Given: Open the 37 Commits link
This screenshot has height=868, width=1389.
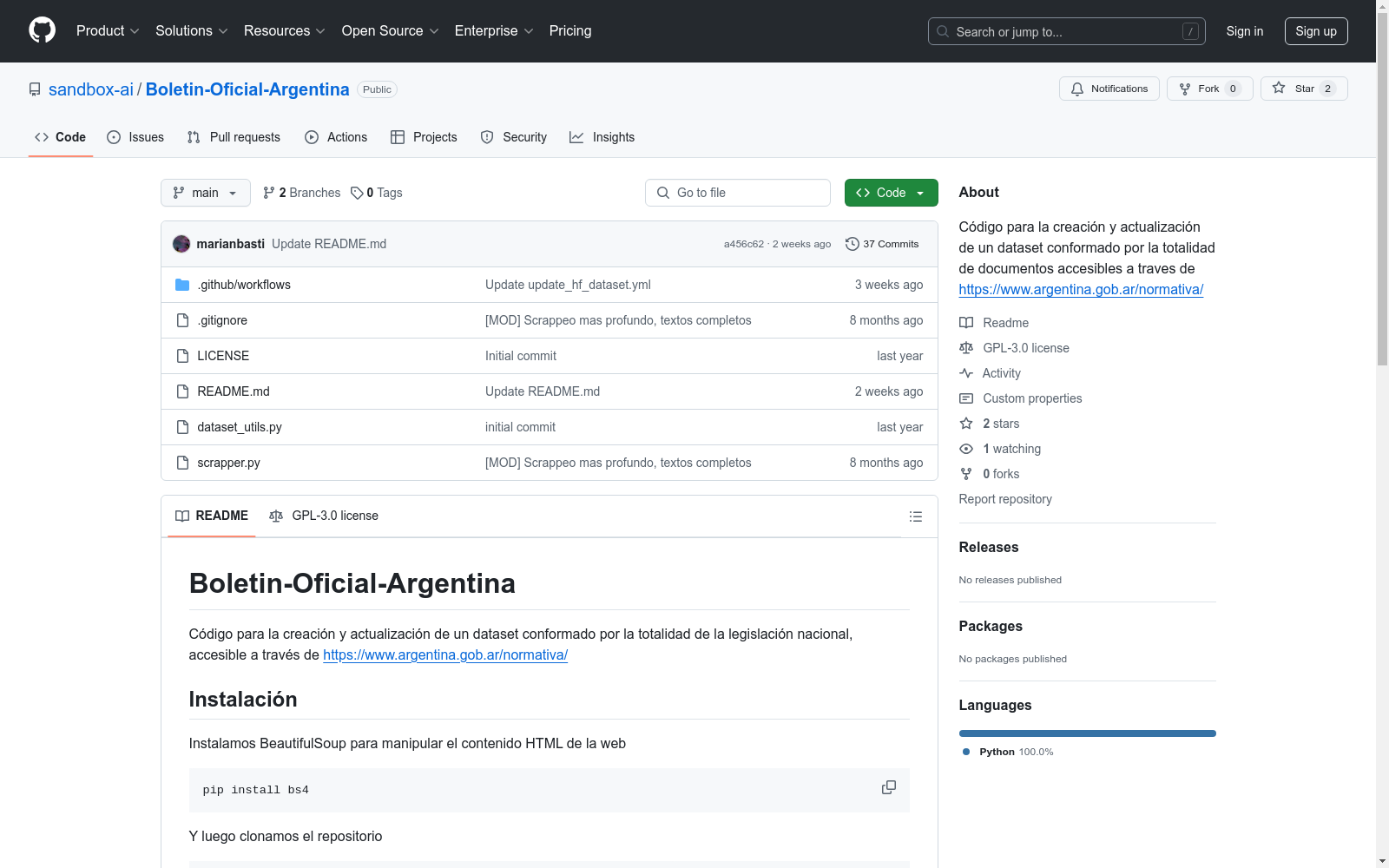Looking at the screenshot, I should (x=882, y=244).
